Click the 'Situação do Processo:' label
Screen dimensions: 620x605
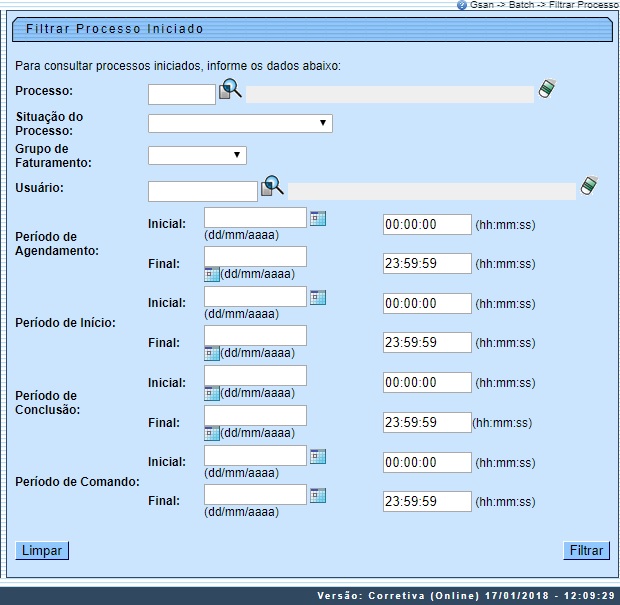49,123
